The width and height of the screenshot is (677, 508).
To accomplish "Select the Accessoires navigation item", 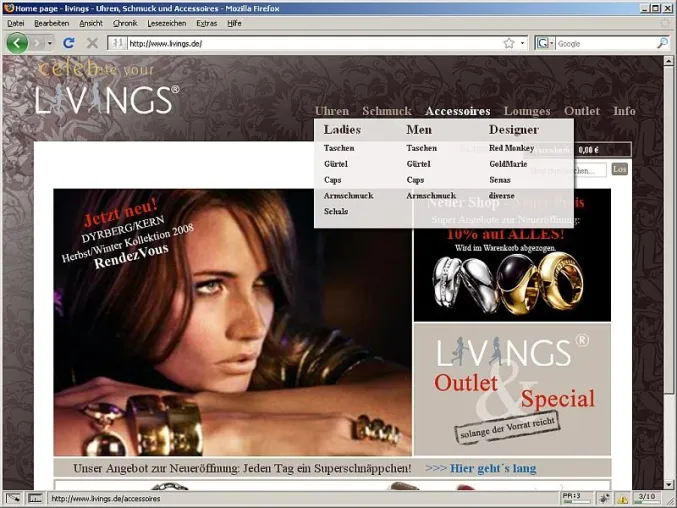I will click(x=458, y=111).
